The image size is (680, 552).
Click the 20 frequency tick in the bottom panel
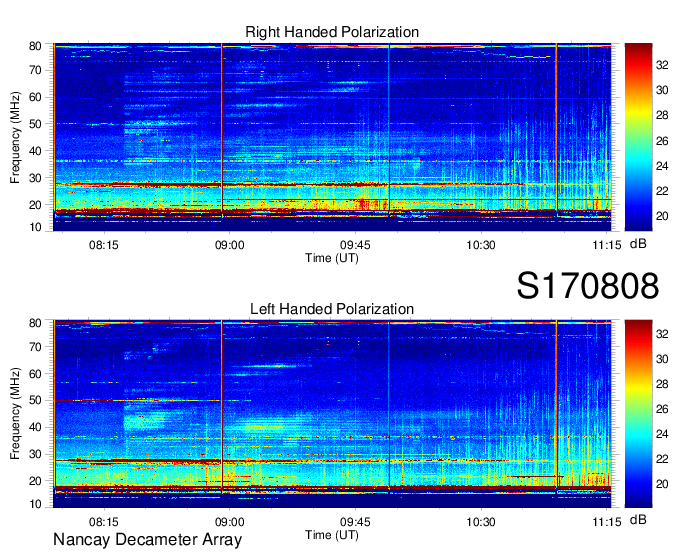35,481
